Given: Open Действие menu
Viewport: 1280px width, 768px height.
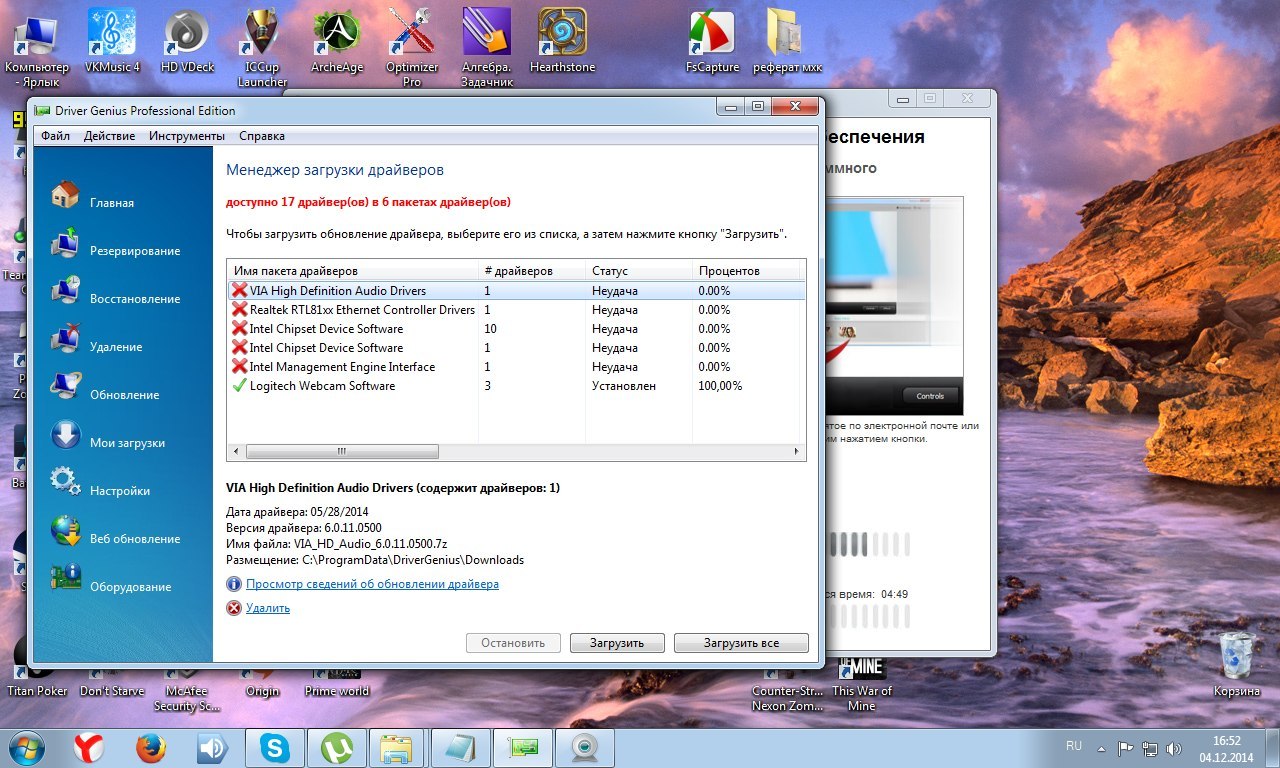Looking at the screenshot, I should pyautogui.click(x=109, y=136).
